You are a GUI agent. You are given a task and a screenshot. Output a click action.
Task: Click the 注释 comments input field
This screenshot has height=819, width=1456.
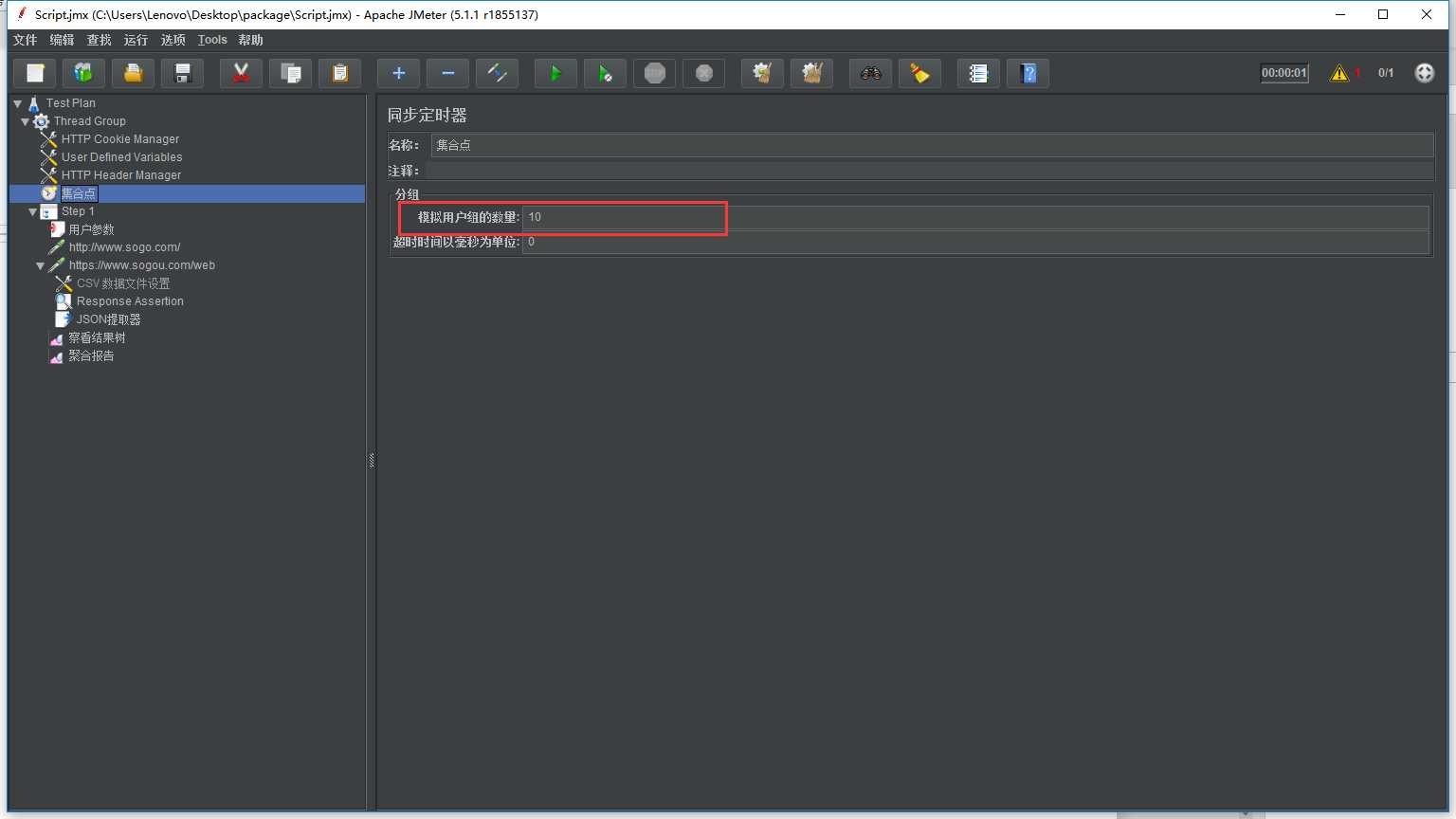pos(929,171)
